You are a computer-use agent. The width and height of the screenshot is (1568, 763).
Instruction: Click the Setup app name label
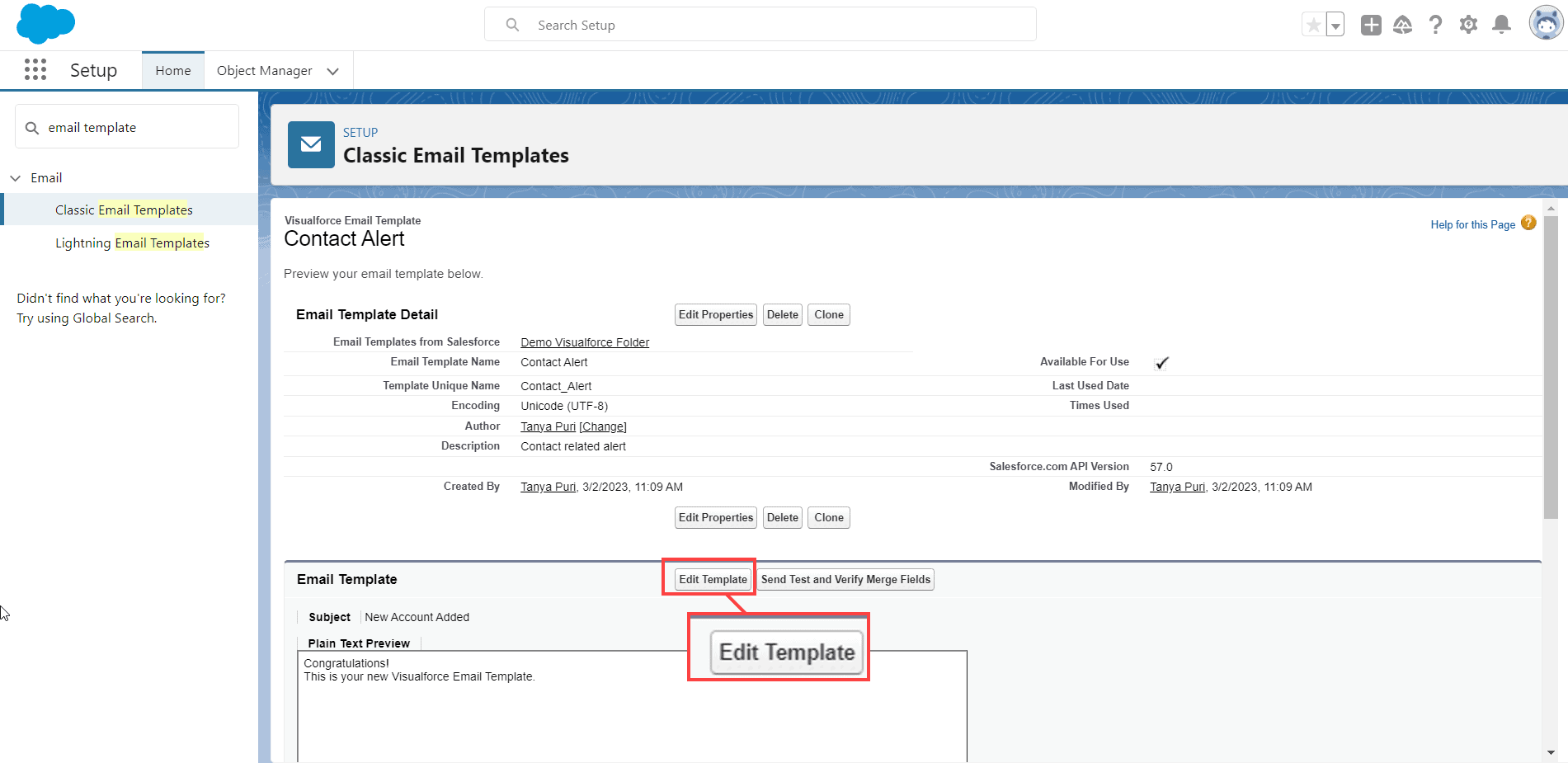(93, 70)
